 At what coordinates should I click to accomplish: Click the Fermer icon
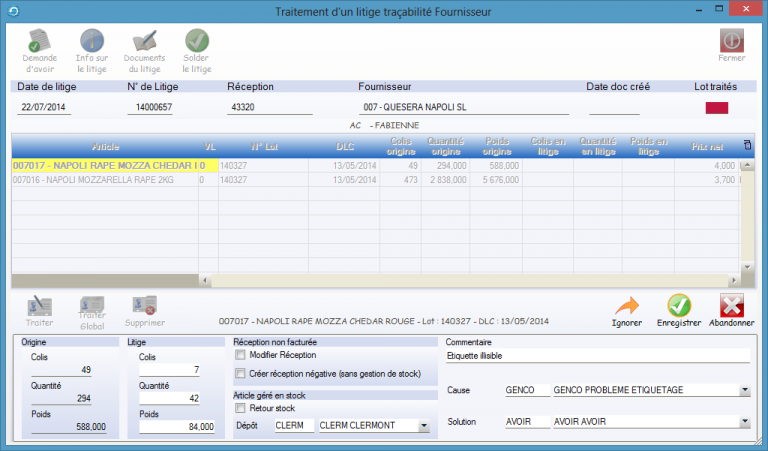731,42
